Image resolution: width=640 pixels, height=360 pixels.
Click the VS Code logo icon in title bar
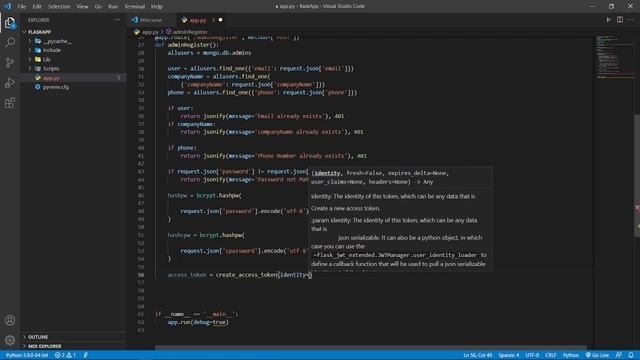pos(7,6)
